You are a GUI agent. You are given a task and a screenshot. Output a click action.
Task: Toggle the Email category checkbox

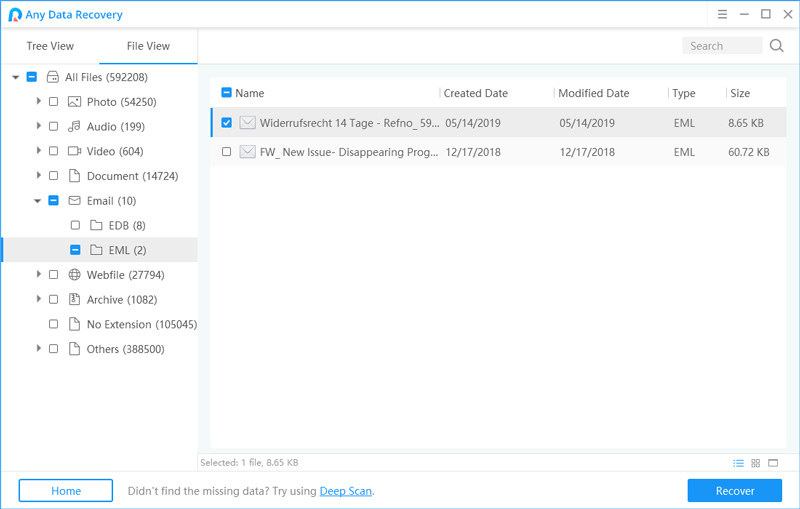pyautogui.click(x=54, y=200)
